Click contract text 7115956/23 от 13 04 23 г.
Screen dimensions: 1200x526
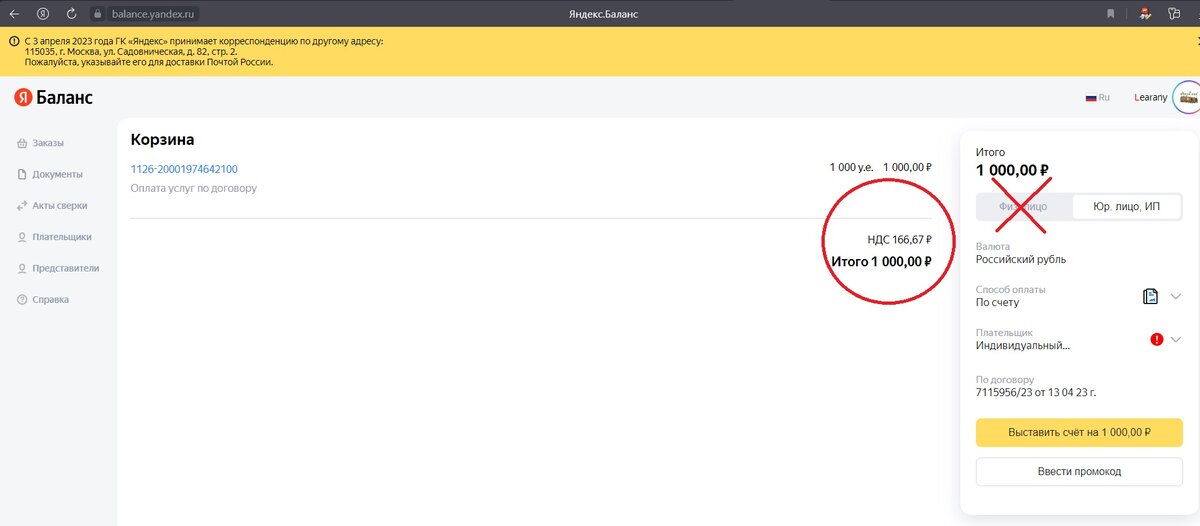1036,392
